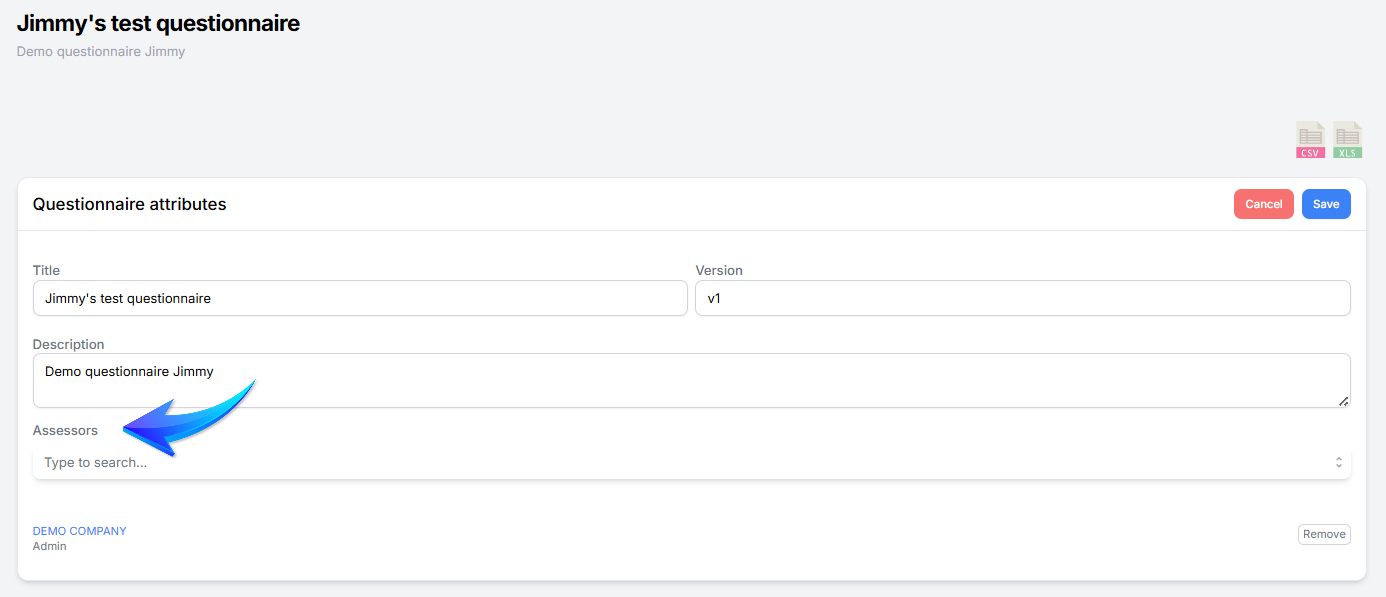1386x597 pixels.
Task: Cancel editing questionnaire attributes
Action: (x=1263, y=204)
